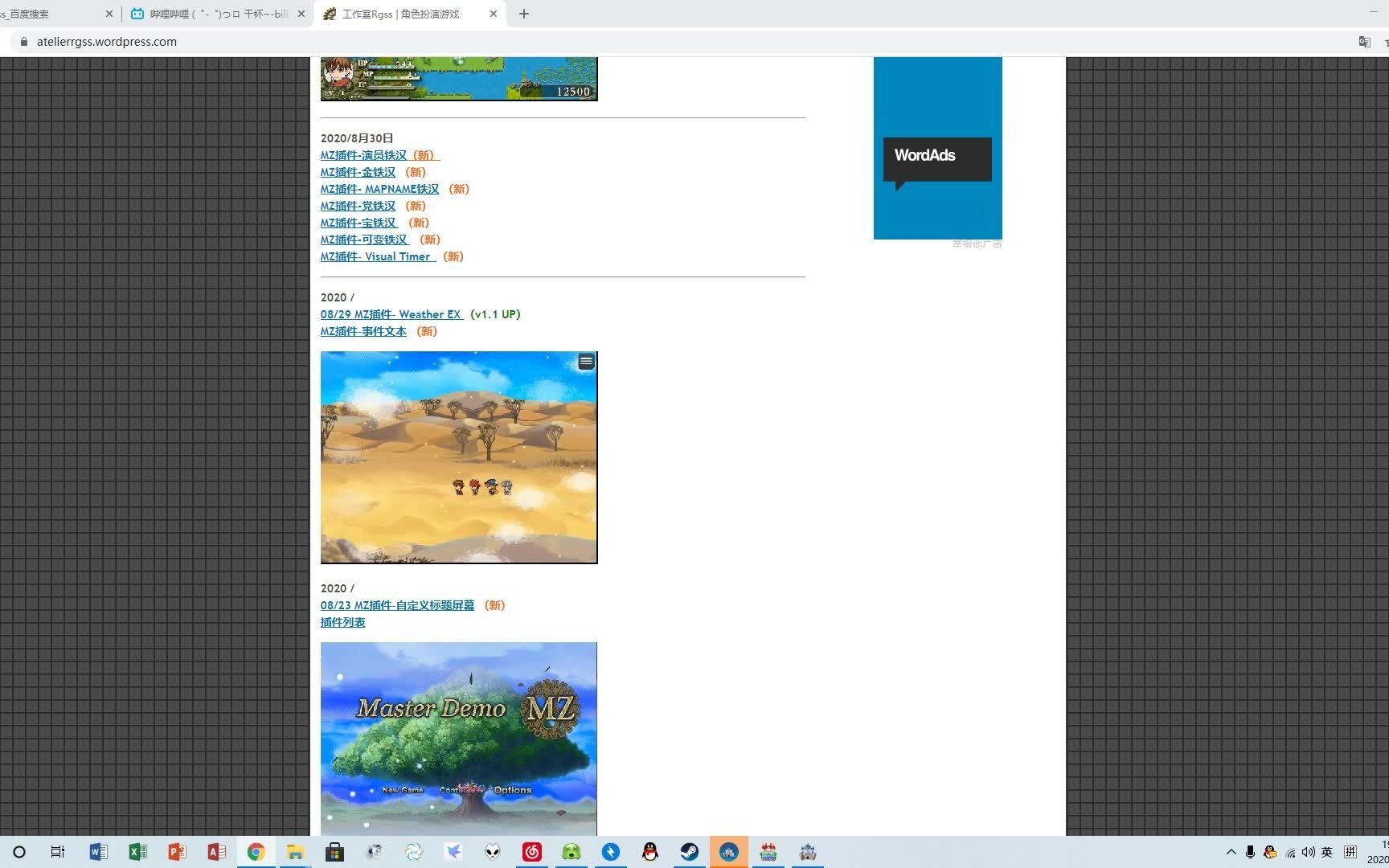Toggle the 英 input language indicator
1389x868 pixels.
(x=1327, y=852)
